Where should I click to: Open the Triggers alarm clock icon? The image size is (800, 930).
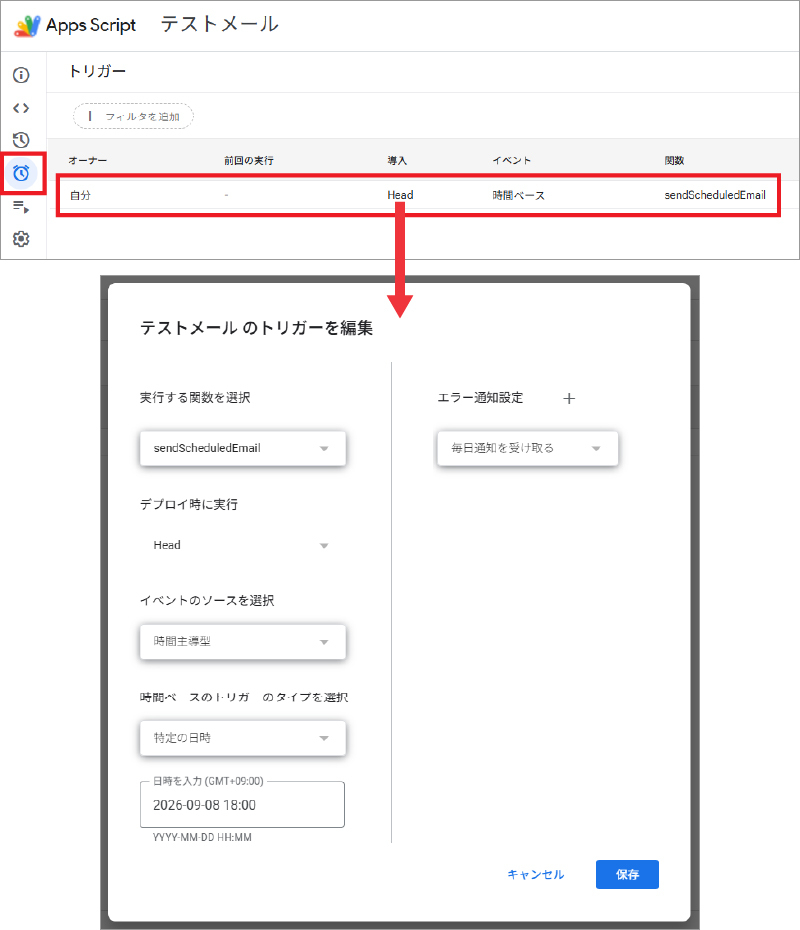tap(21, 173)
